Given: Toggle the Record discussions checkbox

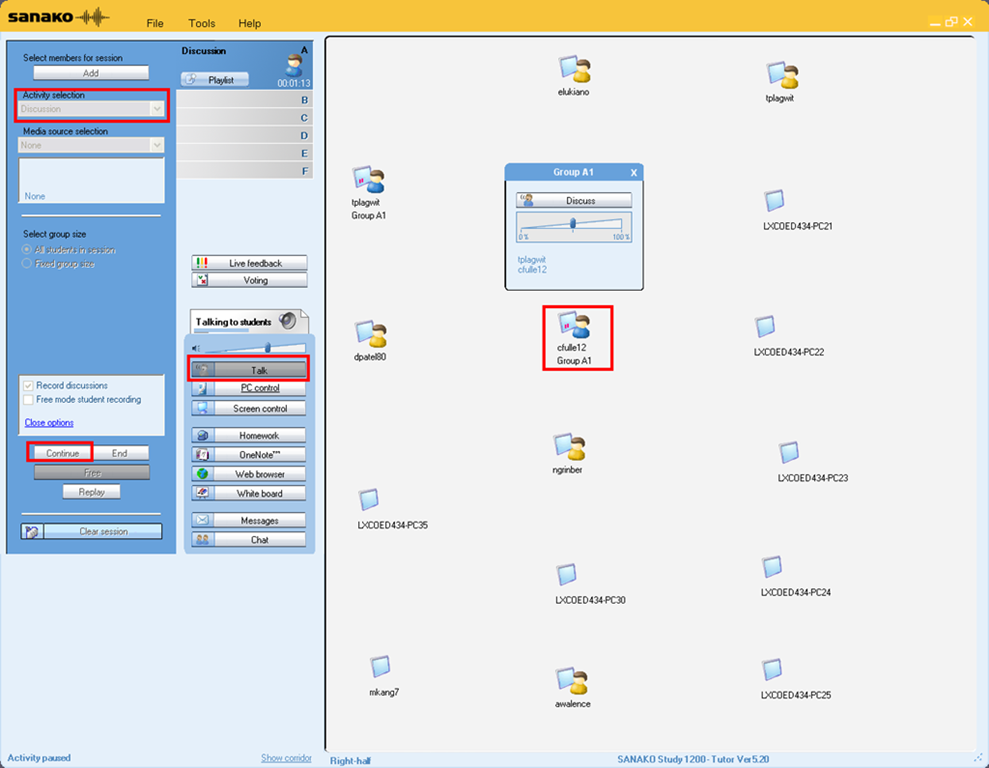Looking at the screenshot, I should click(28, 386).
